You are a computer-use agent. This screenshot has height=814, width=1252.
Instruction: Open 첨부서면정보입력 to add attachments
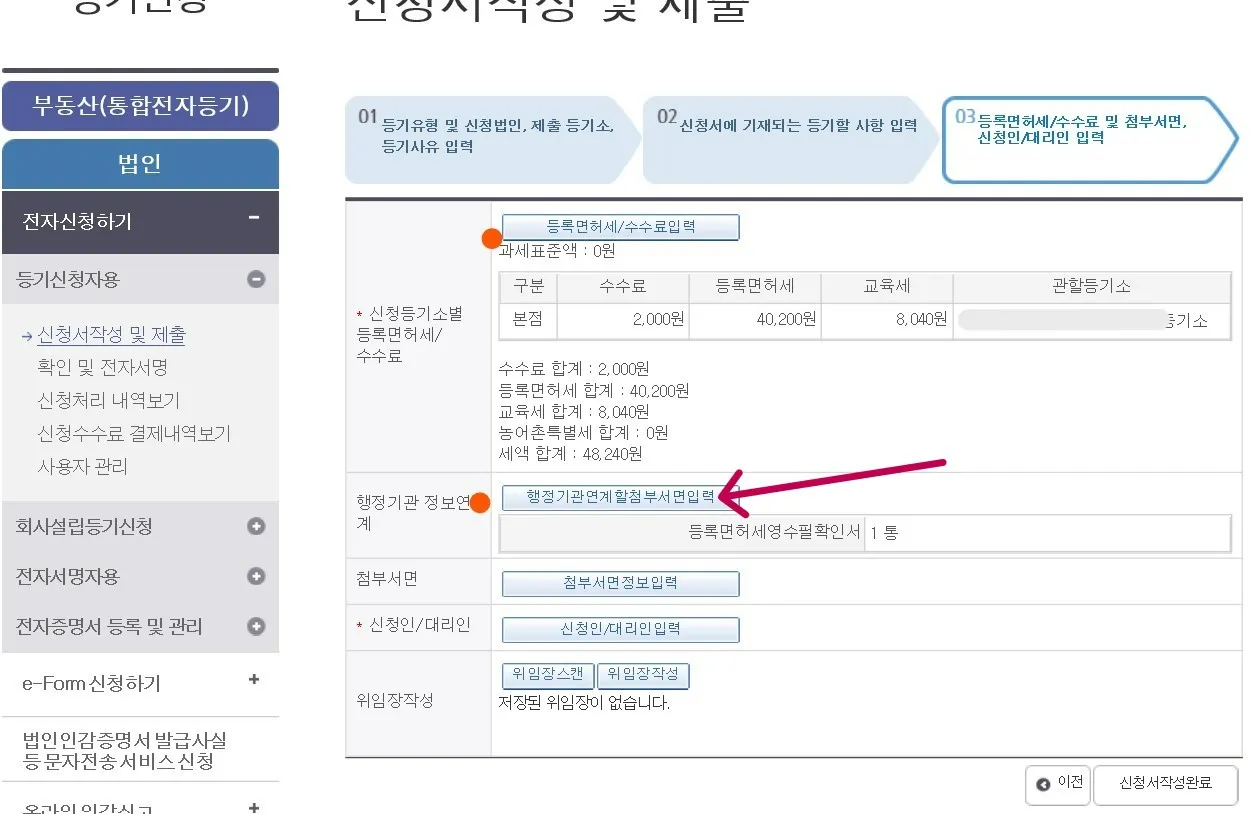619,583
